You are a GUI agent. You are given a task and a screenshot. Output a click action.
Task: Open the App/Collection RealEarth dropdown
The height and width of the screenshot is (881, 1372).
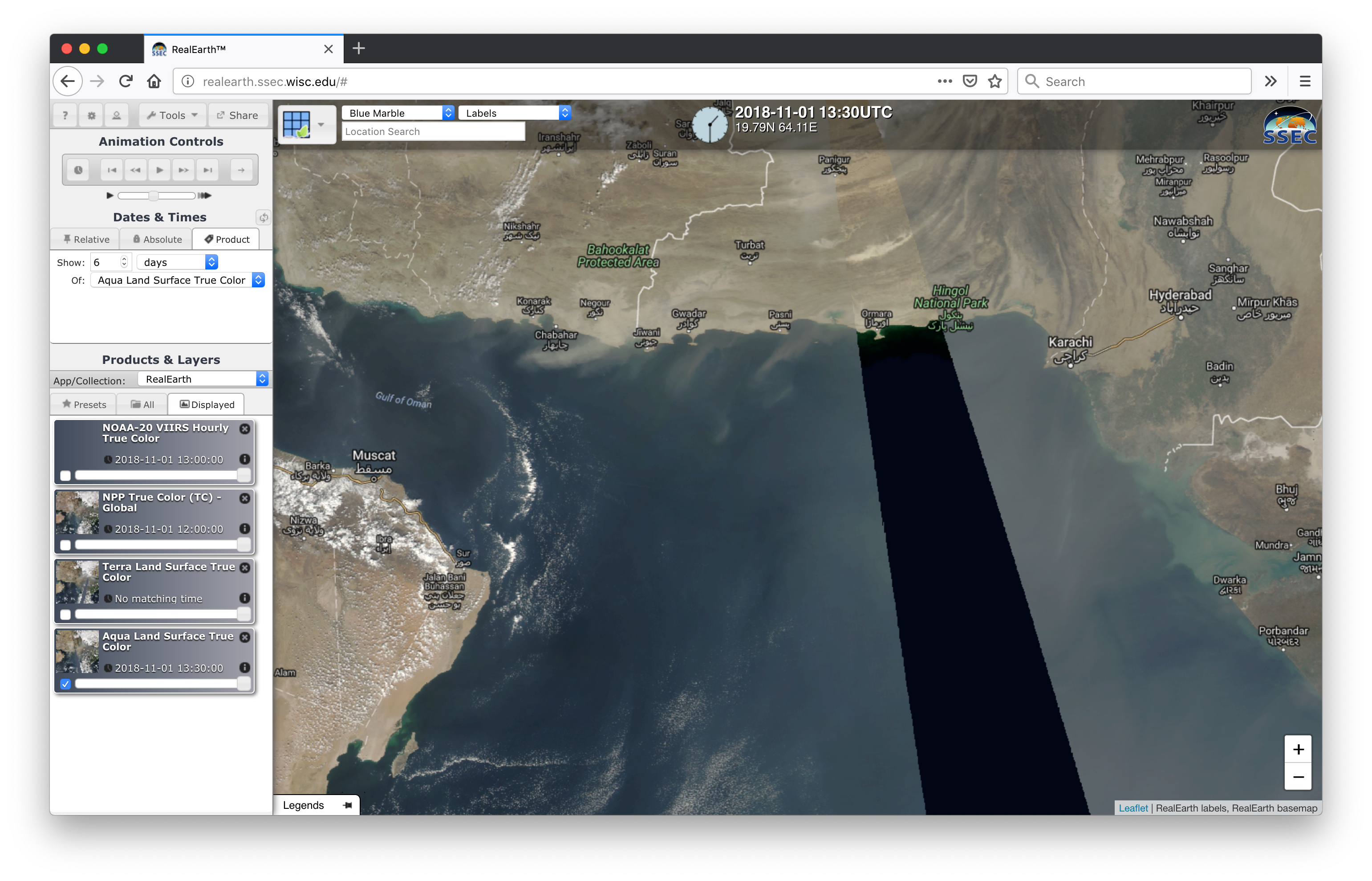pos(203,379)
